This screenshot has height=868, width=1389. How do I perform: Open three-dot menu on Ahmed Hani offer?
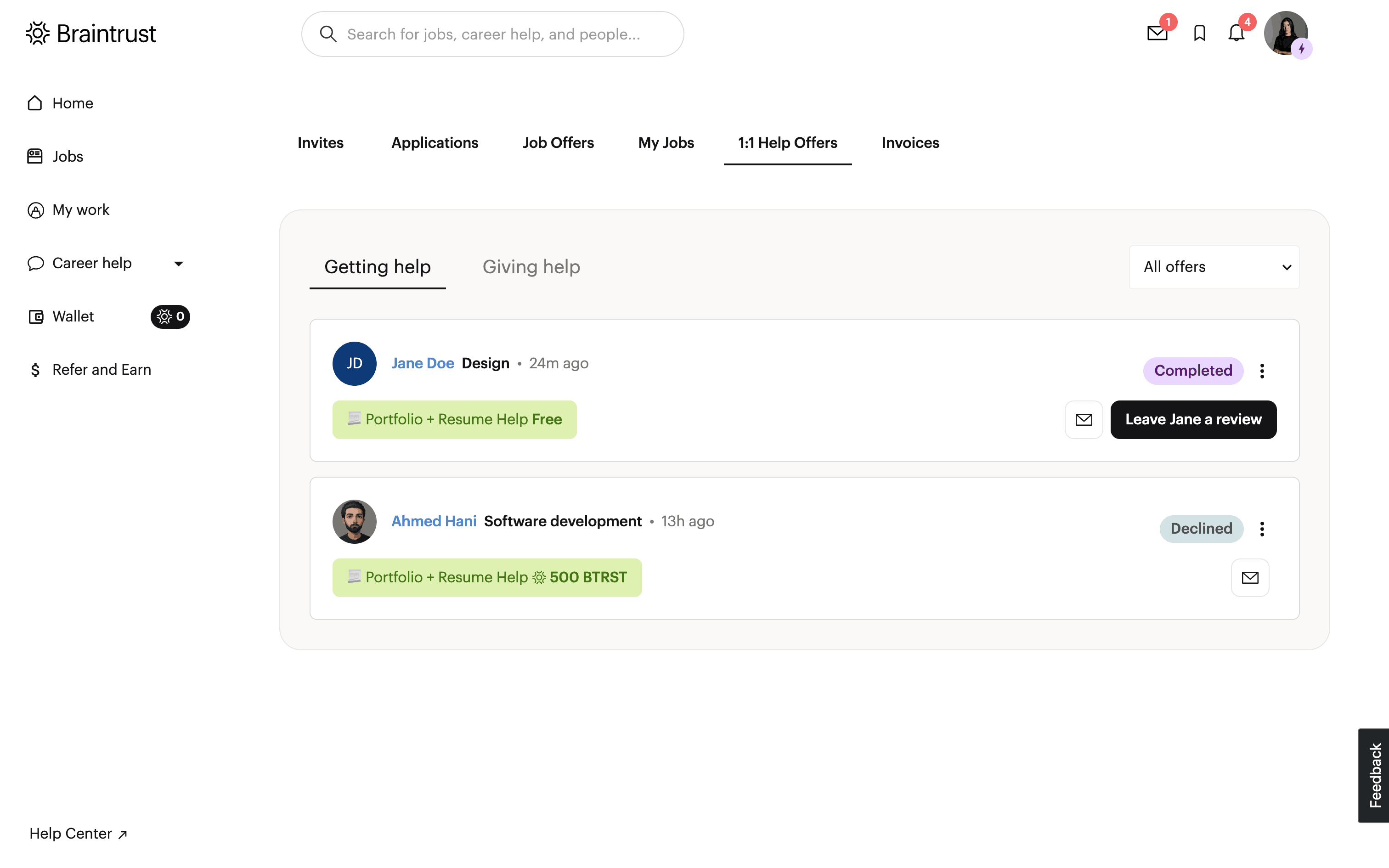point(1262,529)
